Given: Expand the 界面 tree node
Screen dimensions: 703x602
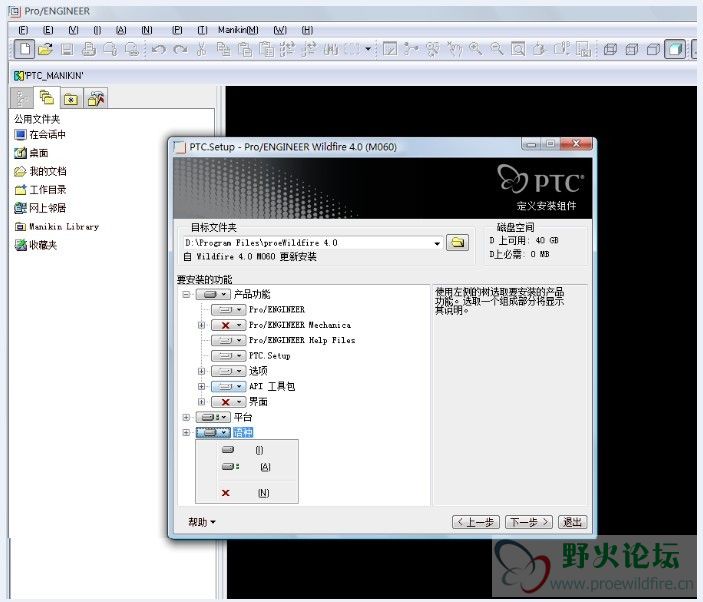Looking at the screenshot, I should point(201,402).
